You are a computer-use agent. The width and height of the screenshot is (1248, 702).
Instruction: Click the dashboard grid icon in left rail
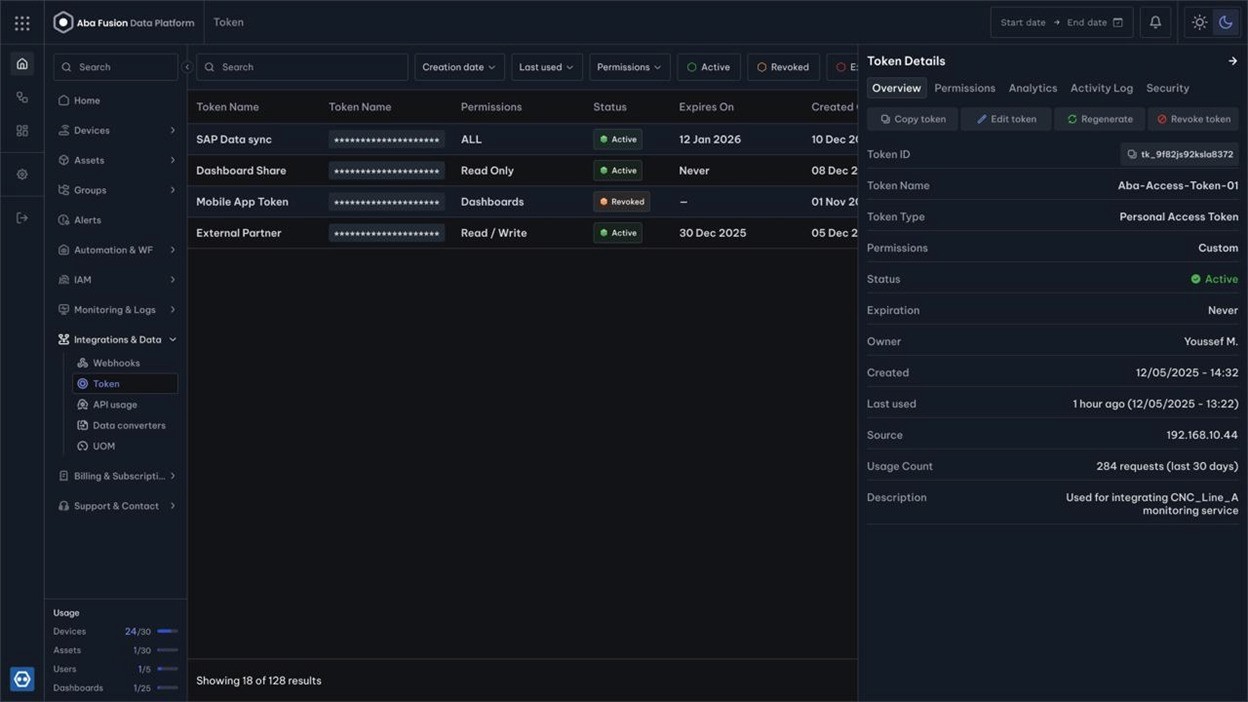22,131
